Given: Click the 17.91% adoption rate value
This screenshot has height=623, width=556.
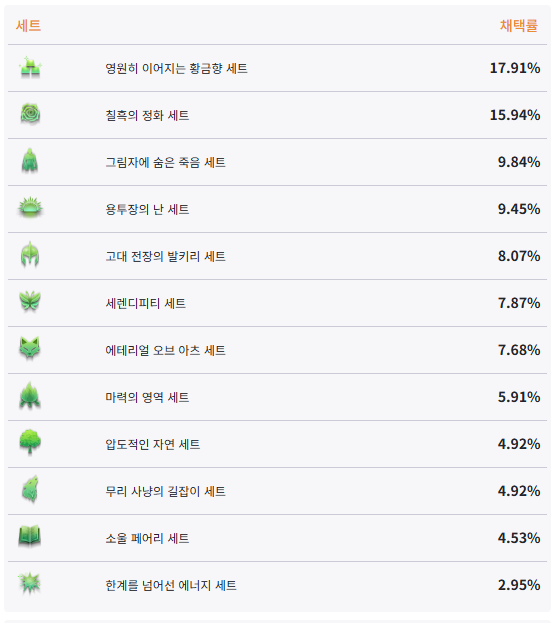Looking at the screenshot, I should [515, 68].
